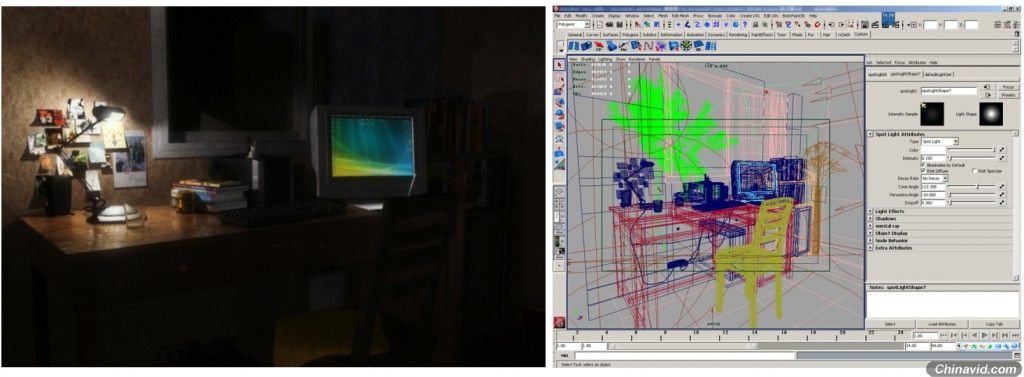Click the red magnet snap icon
The height and width of the screenshot is (377, 1024).
pyautogui.click(x=818, y=25)
